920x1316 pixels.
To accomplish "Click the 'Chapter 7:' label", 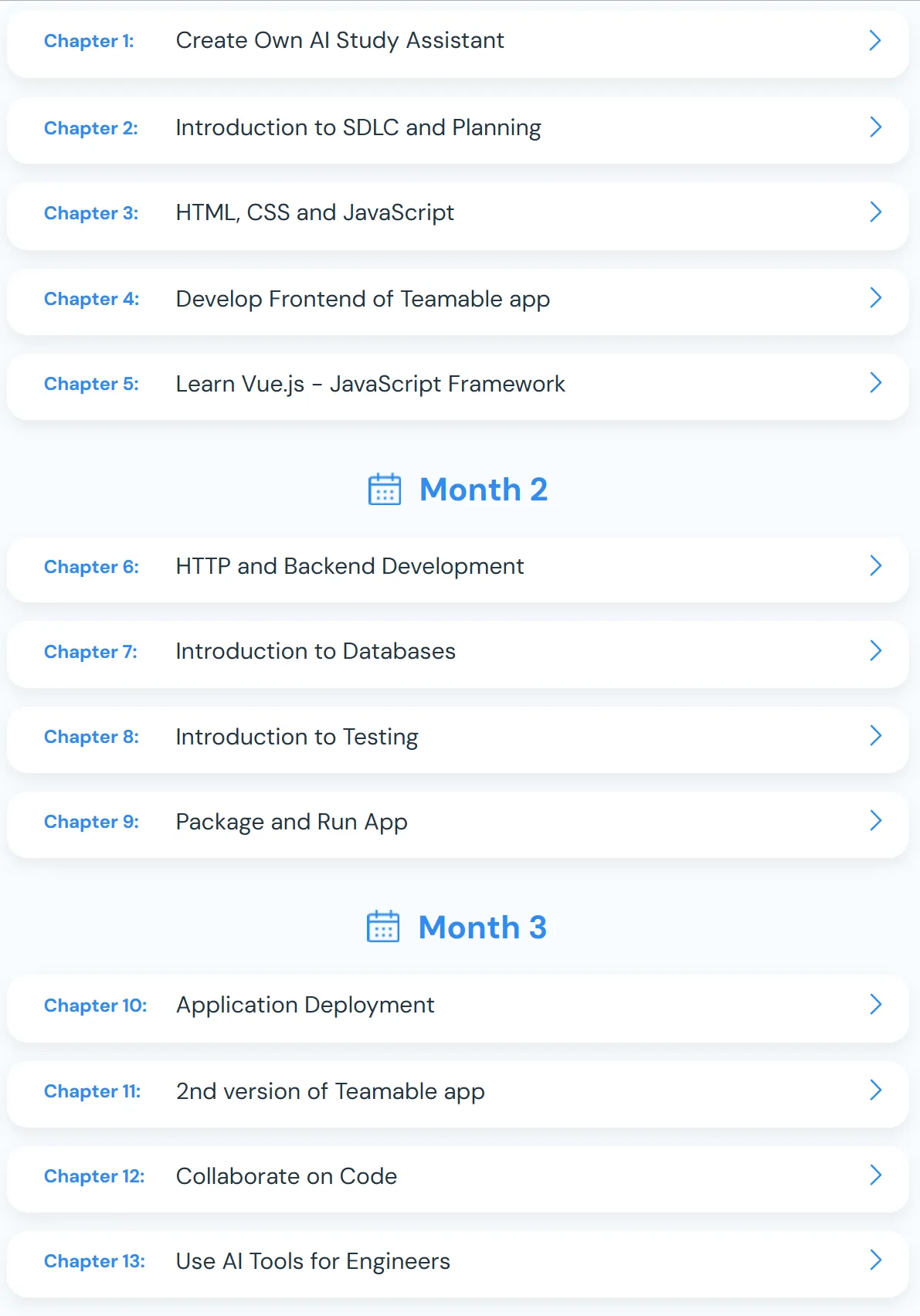I will pos(90,652).
